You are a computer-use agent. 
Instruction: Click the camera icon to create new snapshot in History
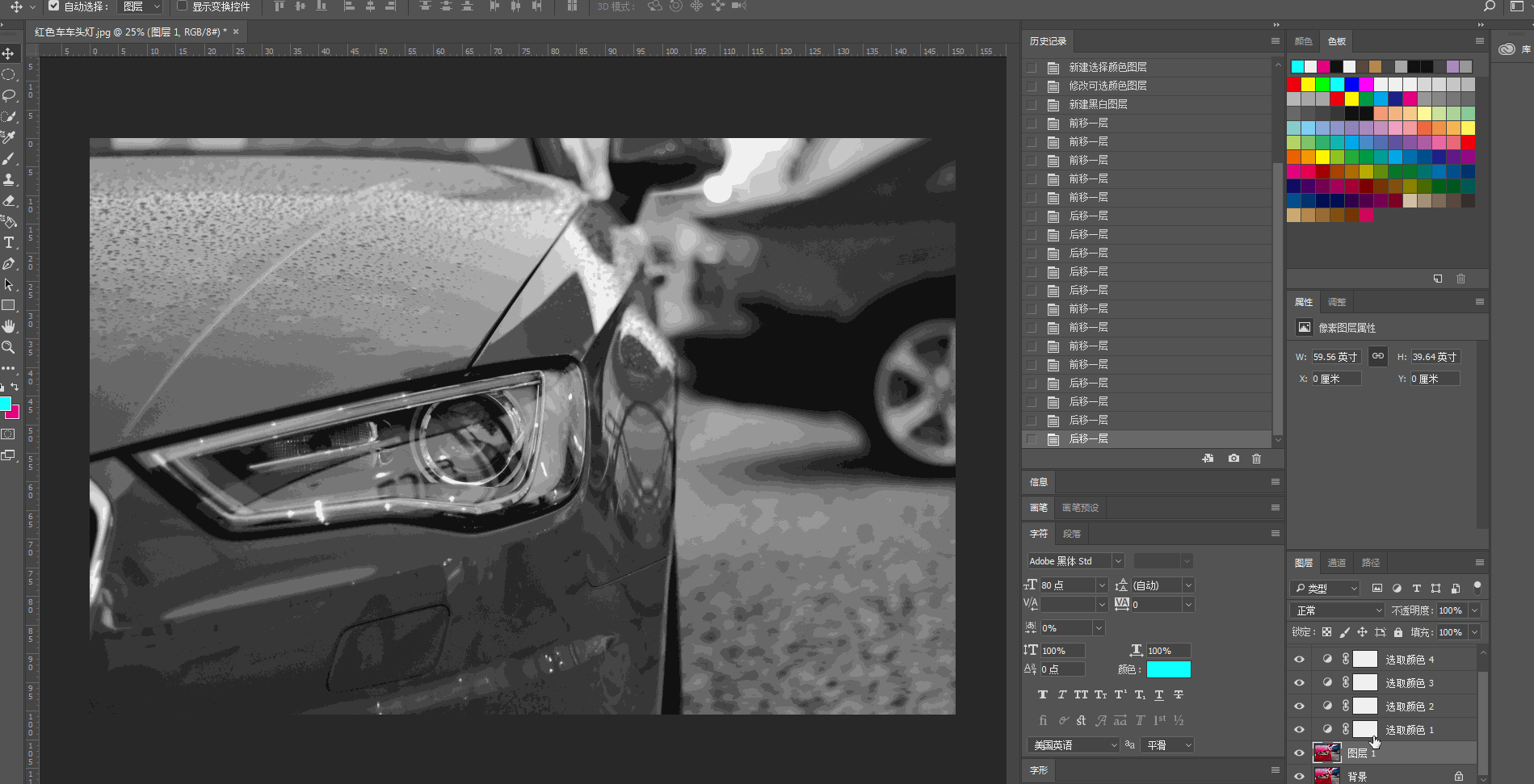[x=1234, y=459]
